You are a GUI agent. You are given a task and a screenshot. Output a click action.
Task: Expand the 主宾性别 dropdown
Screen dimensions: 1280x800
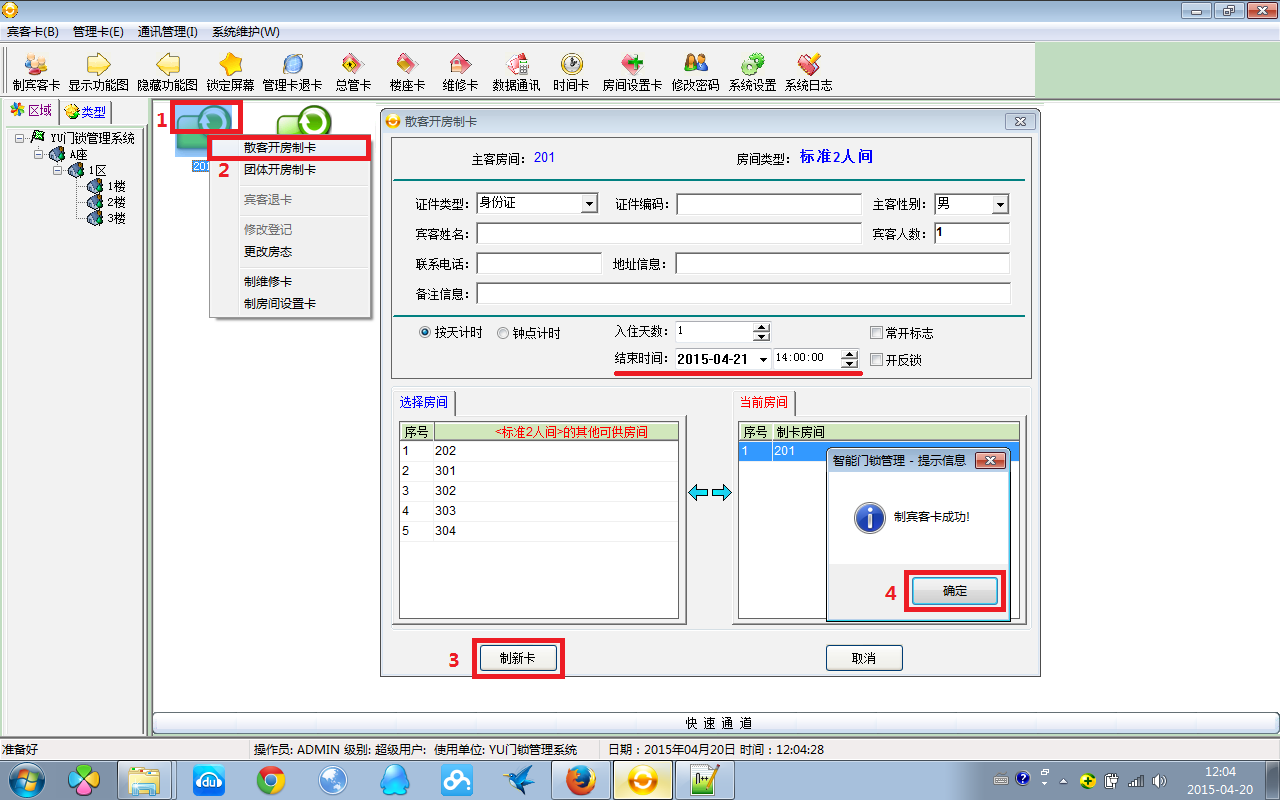pos(999,204)
